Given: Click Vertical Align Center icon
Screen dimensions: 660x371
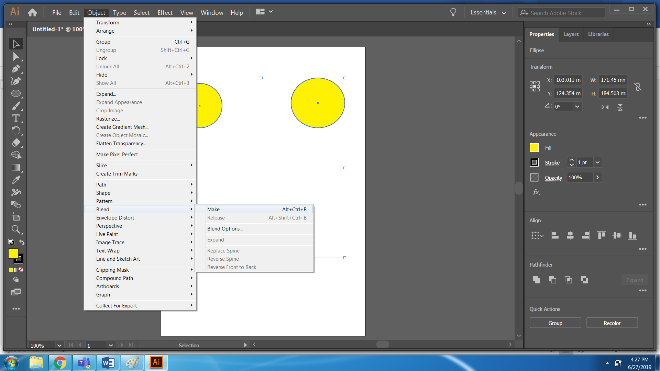Looking at the screenshot, I should 617,236.
